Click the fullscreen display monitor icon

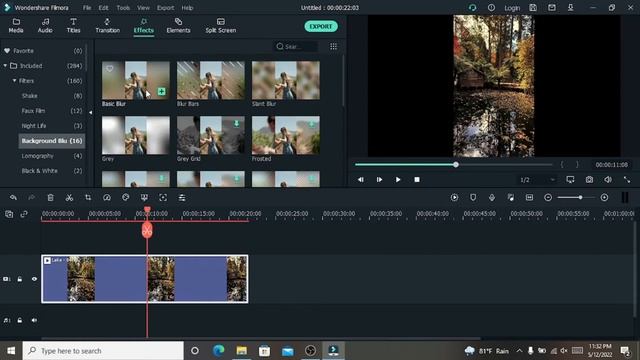click(570, 180)
